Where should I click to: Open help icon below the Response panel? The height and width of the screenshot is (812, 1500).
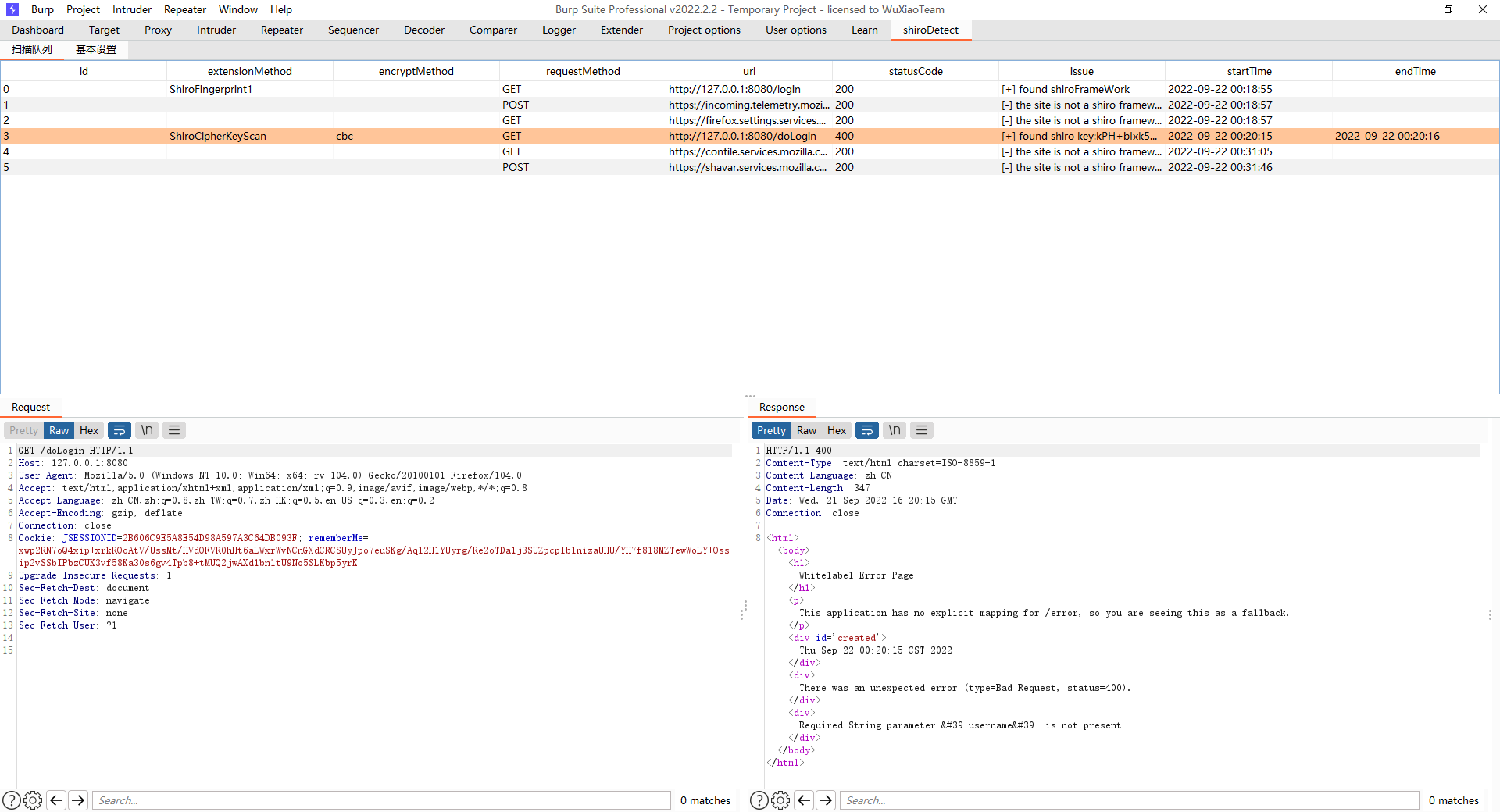(x=759, y=800)
